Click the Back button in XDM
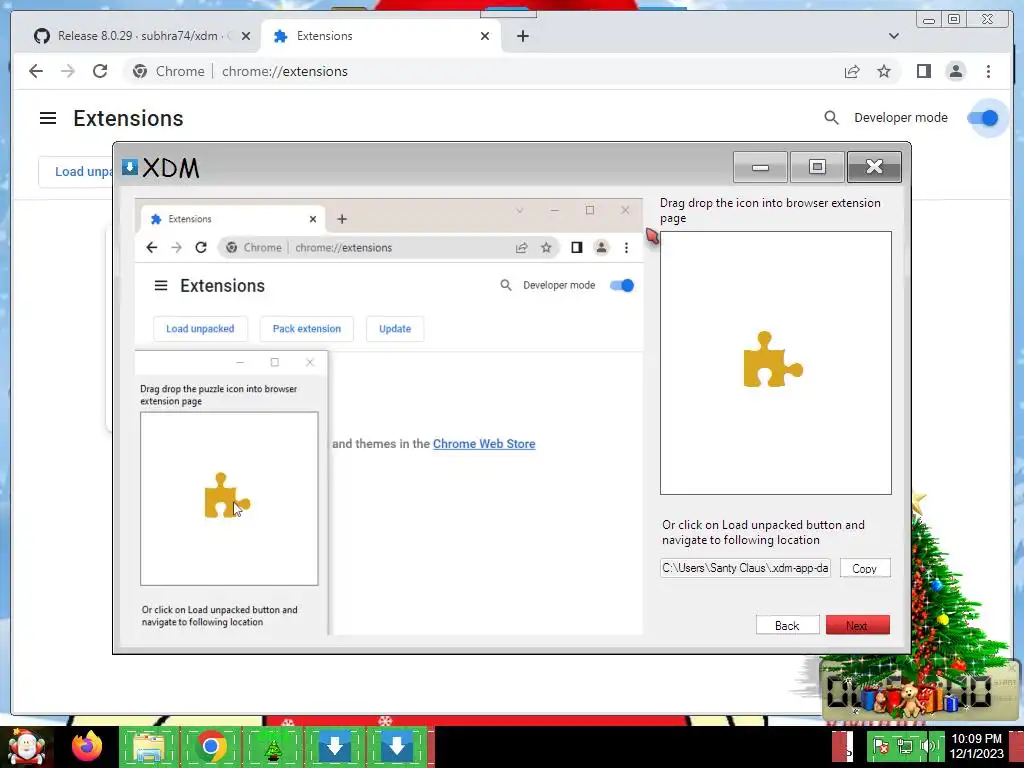Image resolution: width=1024 pixels, height=768 pixels. (x=787, y=625)
